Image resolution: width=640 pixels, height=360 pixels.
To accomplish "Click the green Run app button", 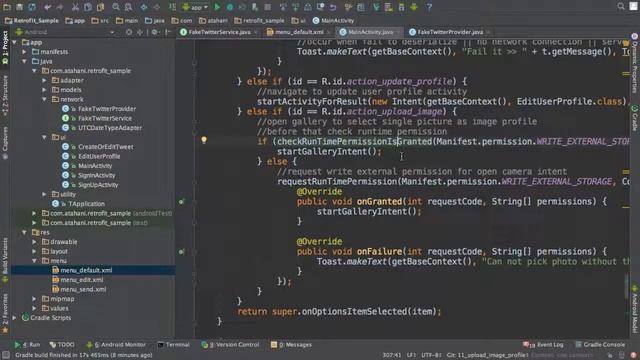I will [217, 7].
